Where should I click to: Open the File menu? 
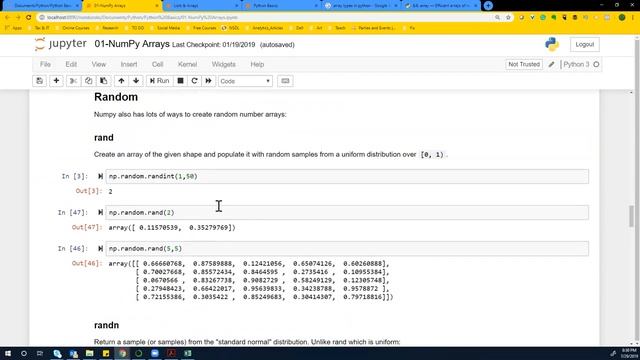coord(45,64)
